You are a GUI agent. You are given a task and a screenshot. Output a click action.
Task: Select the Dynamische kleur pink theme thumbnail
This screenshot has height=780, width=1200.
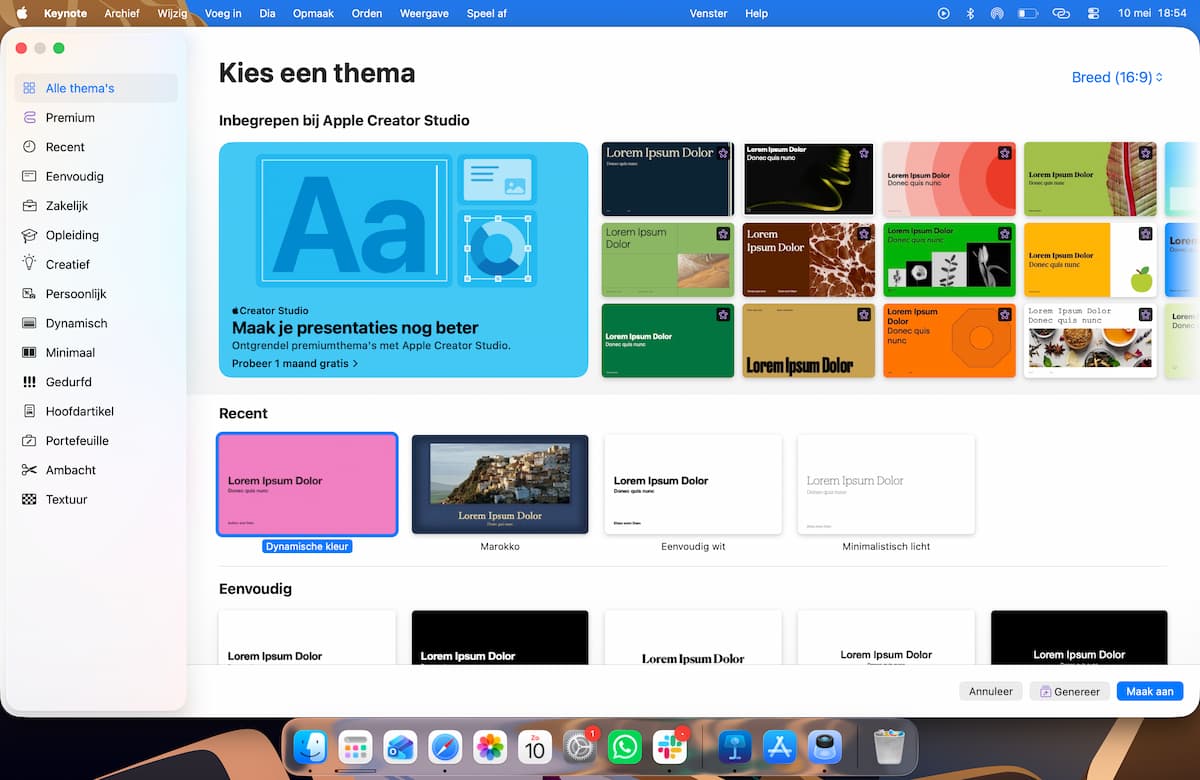coord(307,485)
